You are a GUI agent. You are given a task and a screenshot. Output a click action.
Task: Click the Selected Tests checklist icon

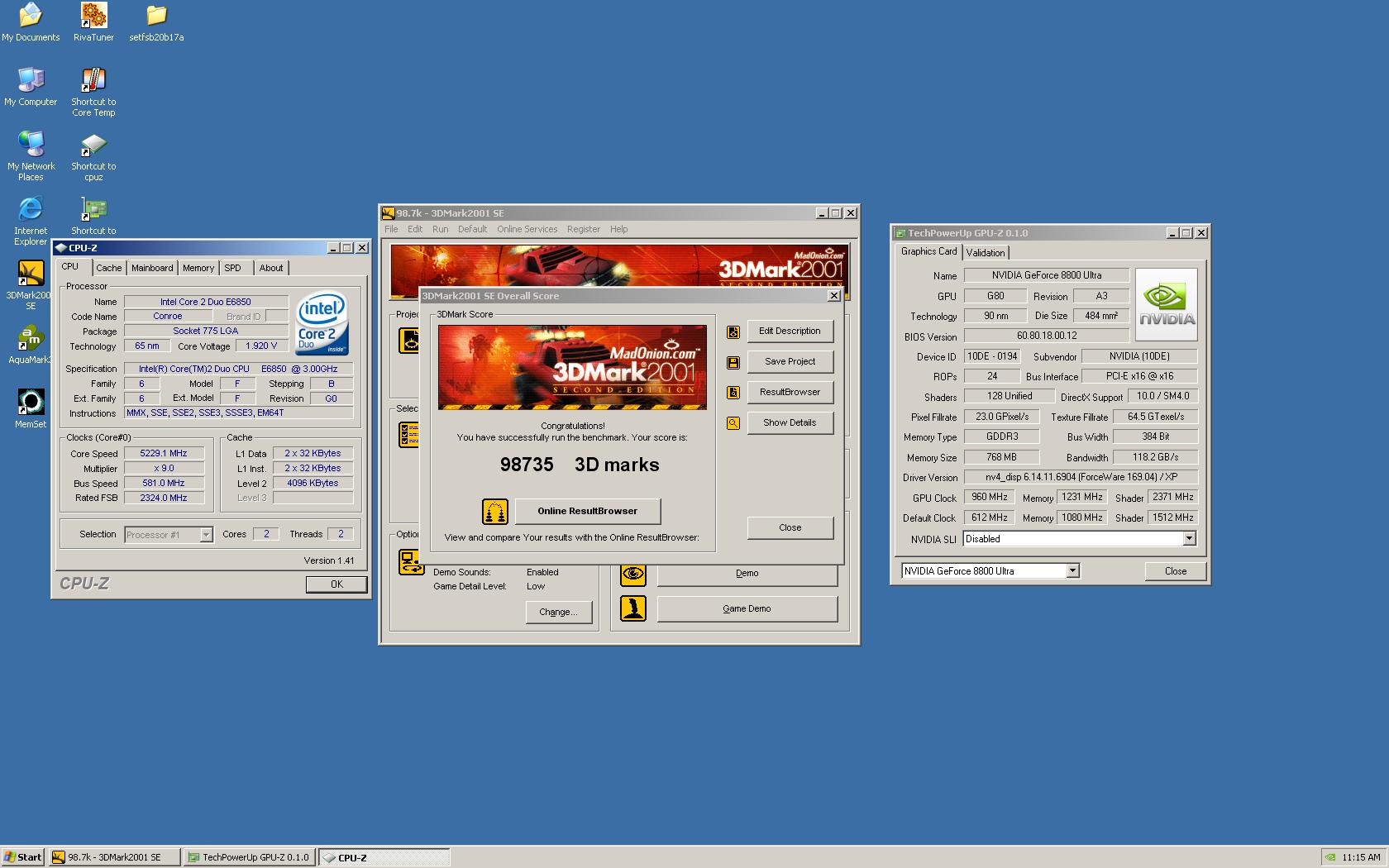tap(409, 434)
